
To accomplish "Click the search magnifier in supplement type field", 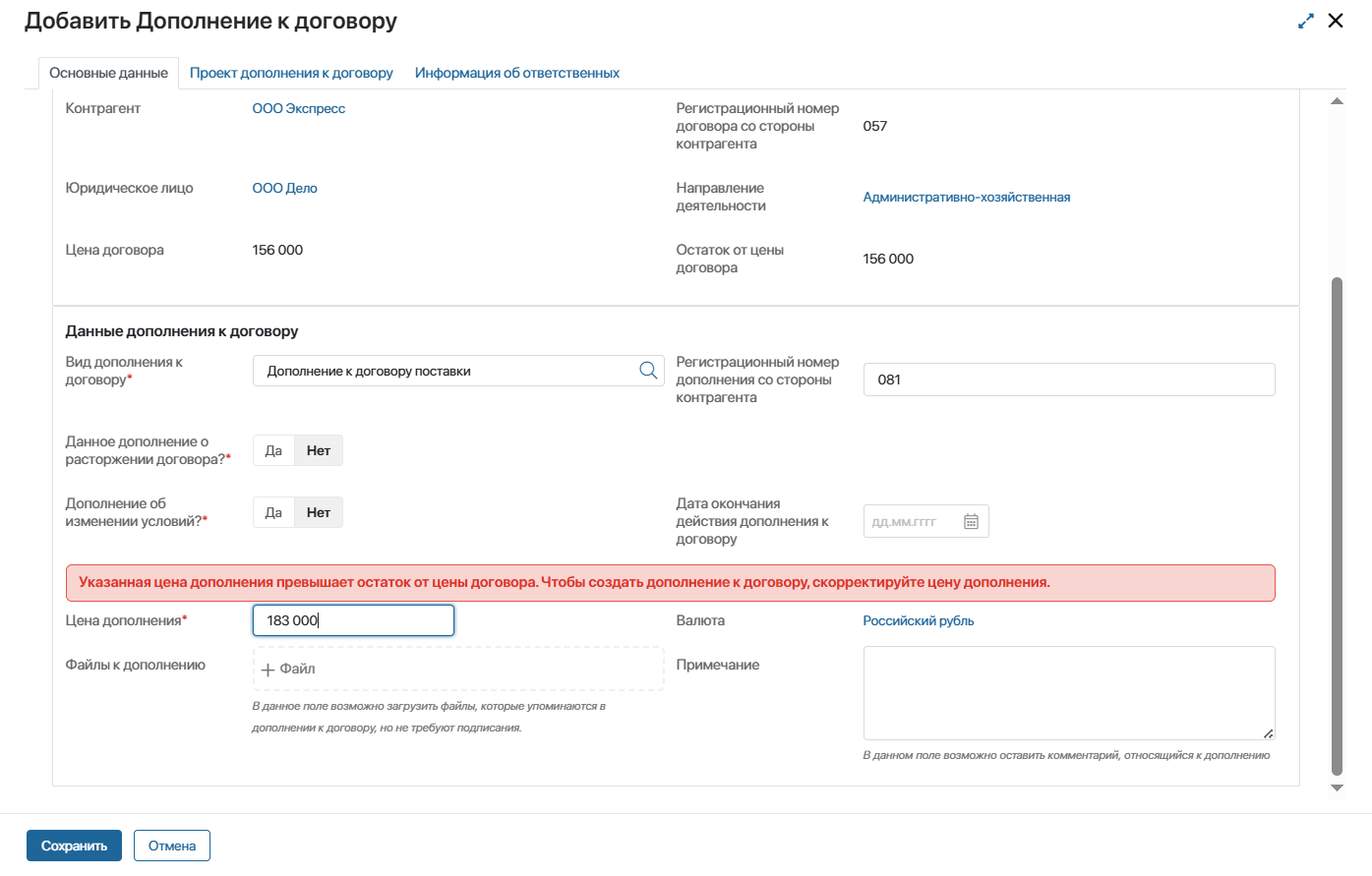I will tap(648, 371).
